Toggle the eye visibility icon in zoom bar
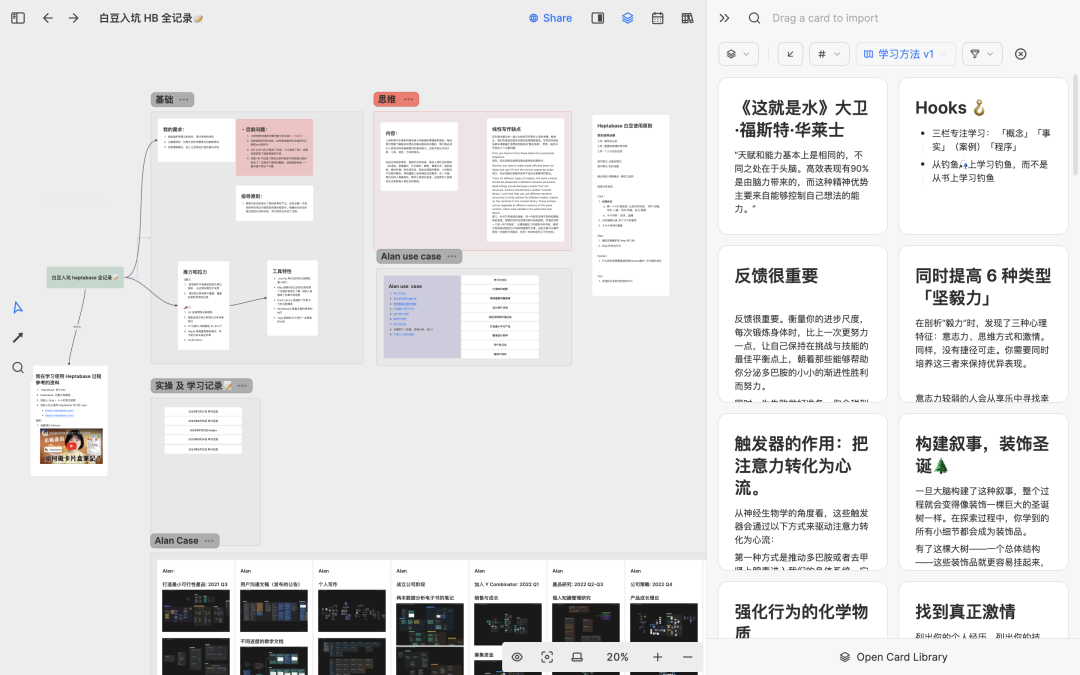The height and width of the screenshot is (675, 1080). tap(517, 657)
